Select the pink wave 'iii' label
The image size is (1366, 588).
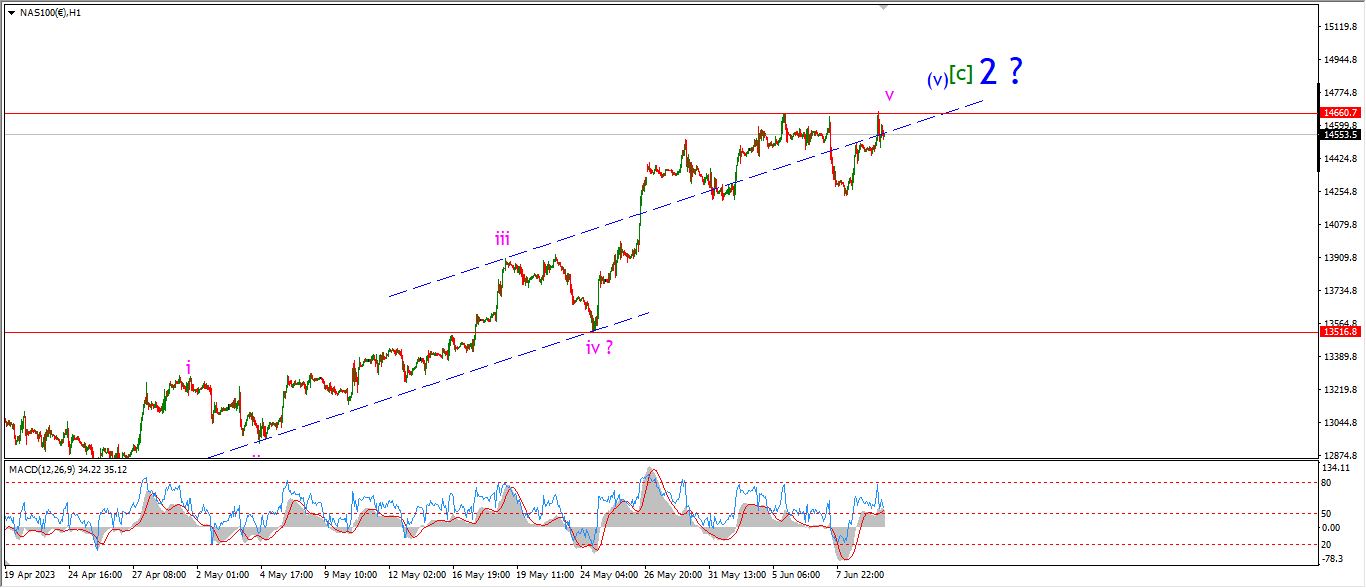[502, 239]
